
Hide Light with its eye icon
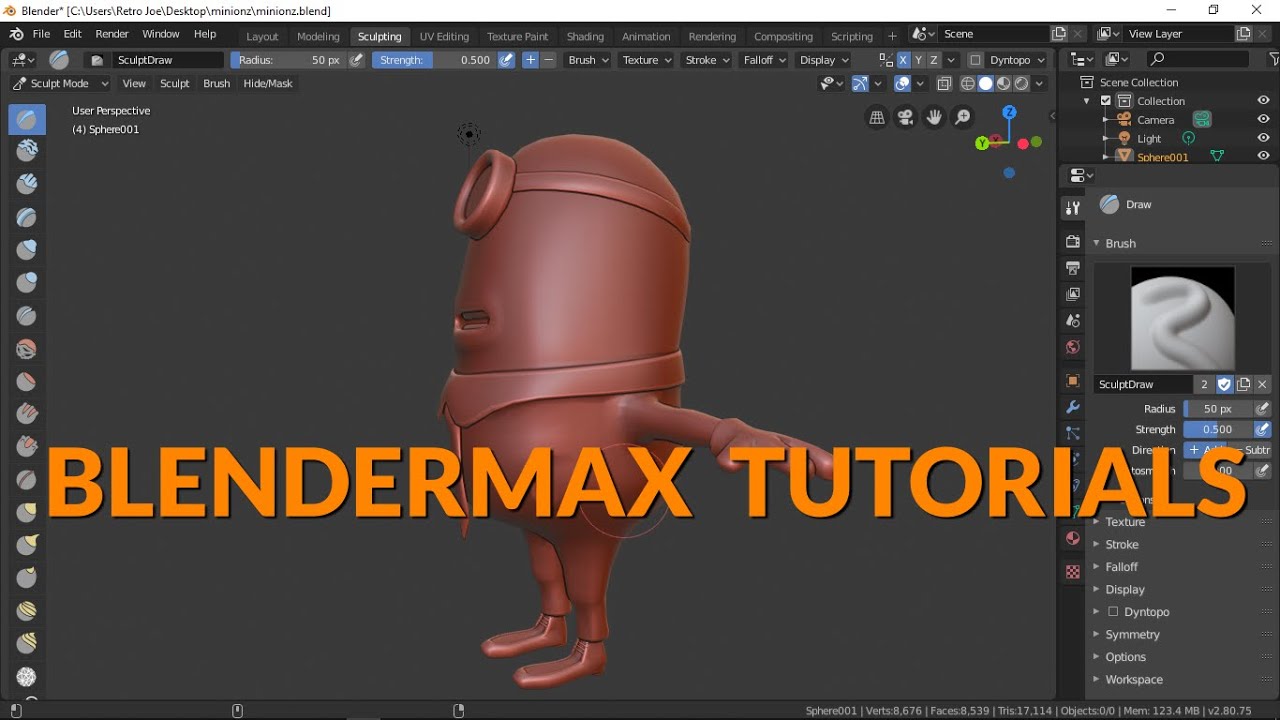(x=1264, y=138)
